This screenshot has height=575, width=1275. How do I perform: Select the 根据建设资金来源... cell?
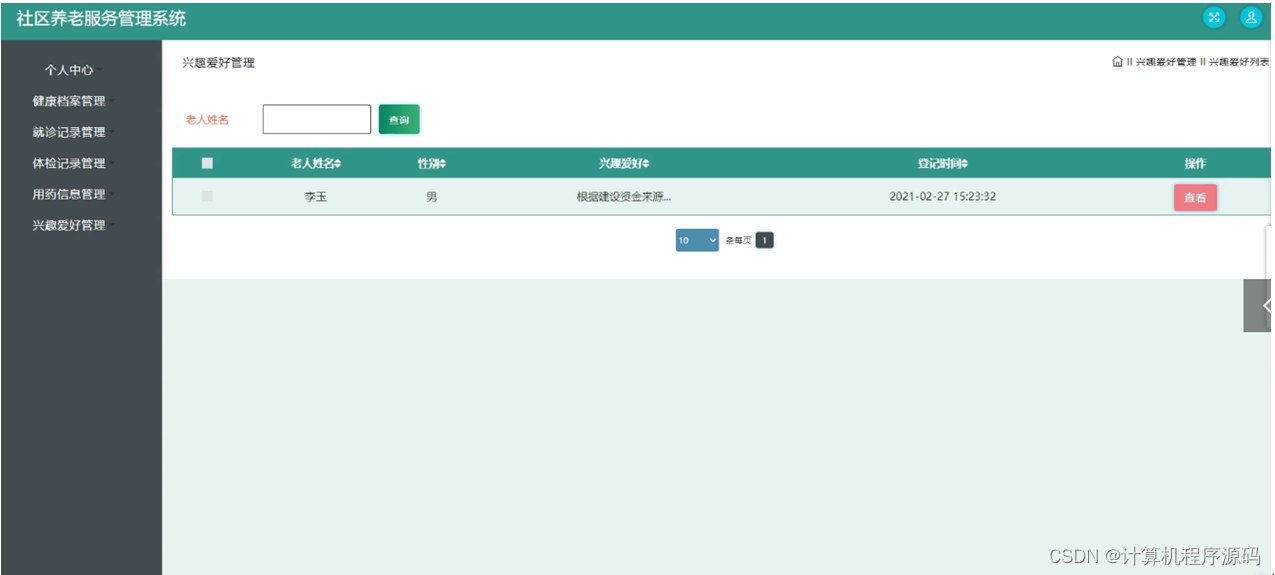click(x=624, y=197)
